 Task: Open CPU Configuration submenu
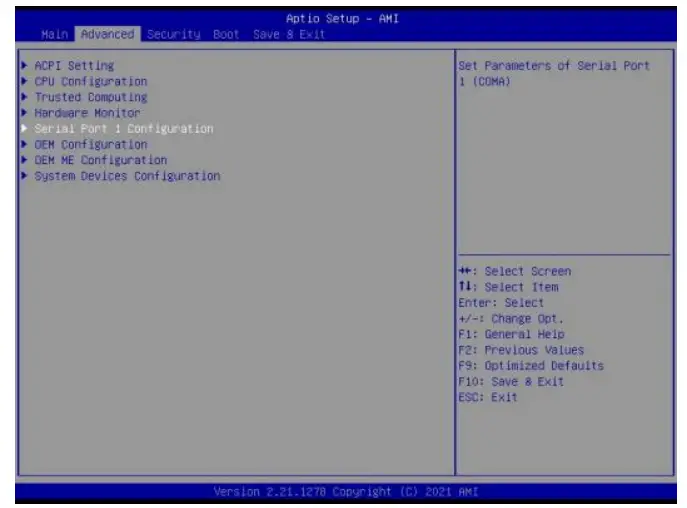click(x=91, y=82)
